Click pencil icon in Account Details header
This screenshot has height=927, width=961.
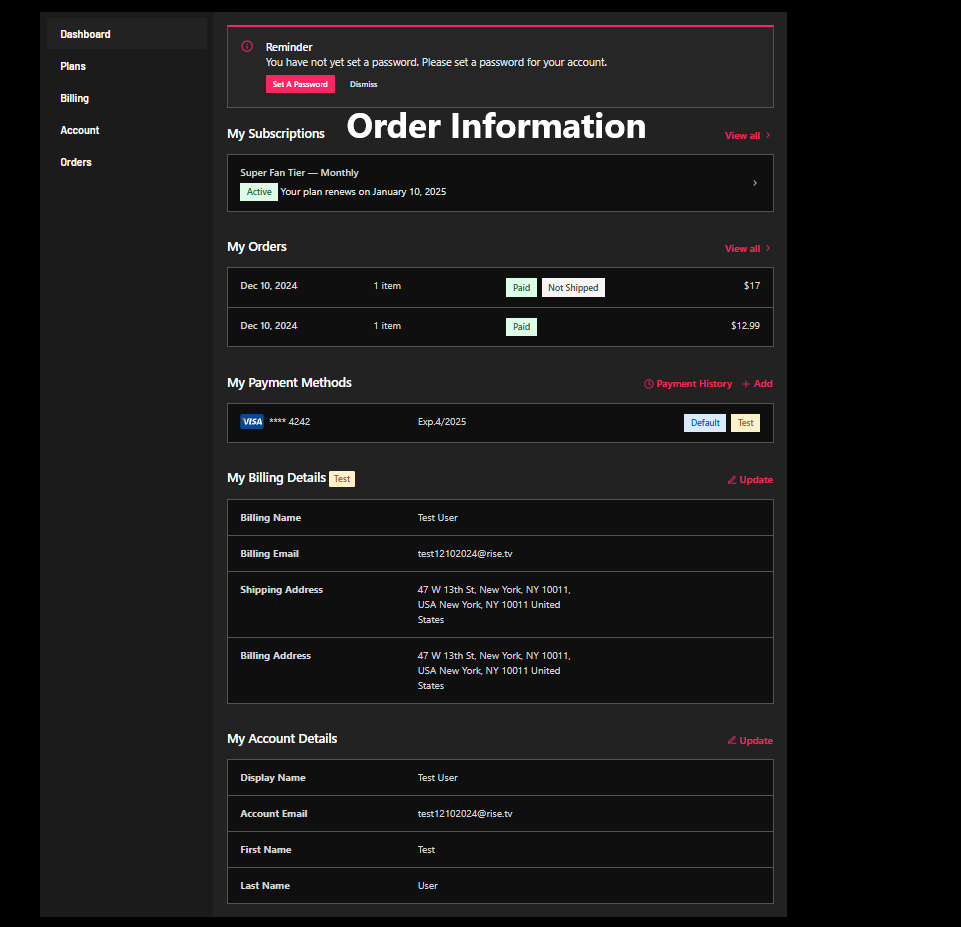(x=732, y=741)
